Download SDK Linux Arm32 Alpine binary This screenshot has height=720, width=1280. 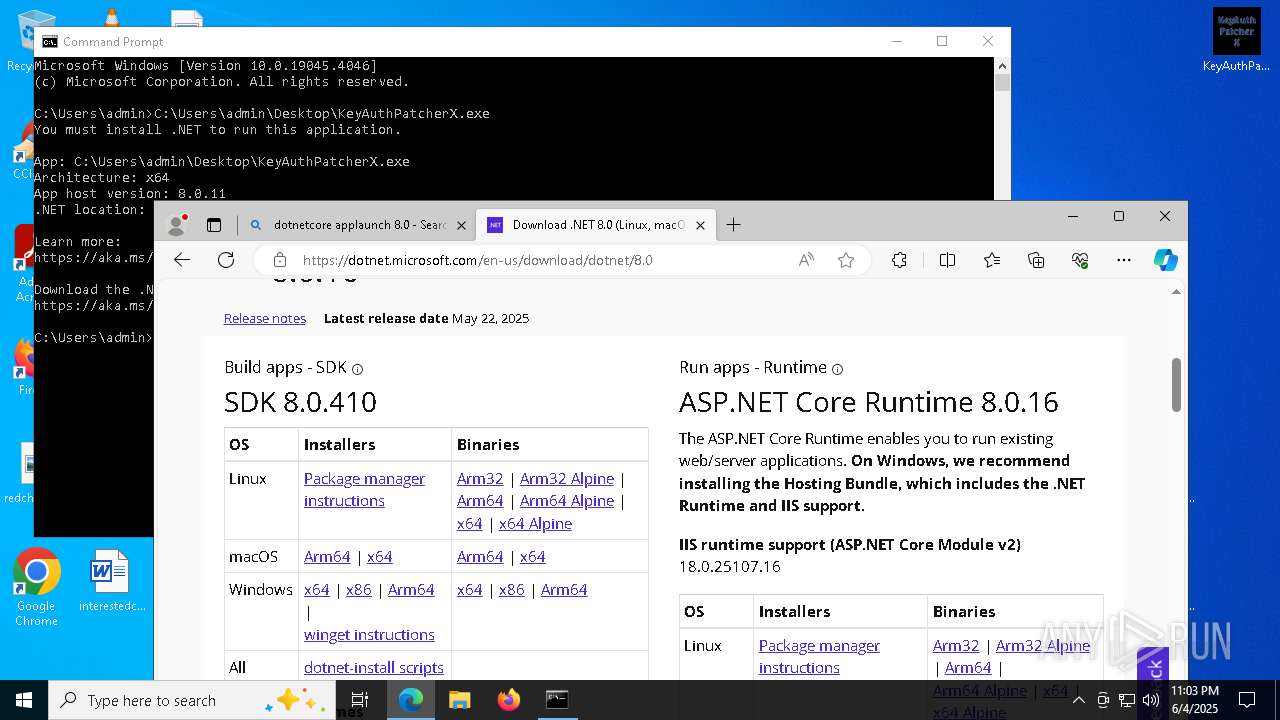tap(567, 479)
